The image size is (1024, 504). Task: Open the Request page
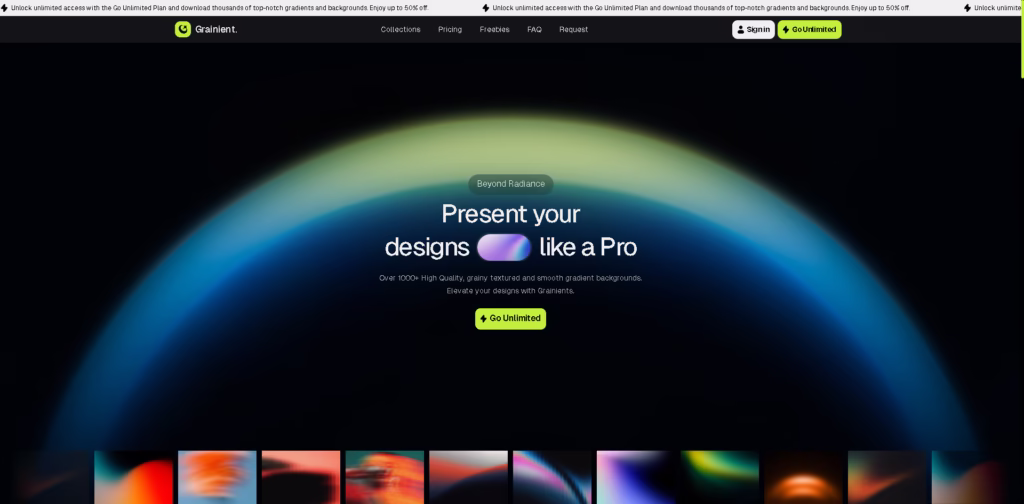point(573,29)
